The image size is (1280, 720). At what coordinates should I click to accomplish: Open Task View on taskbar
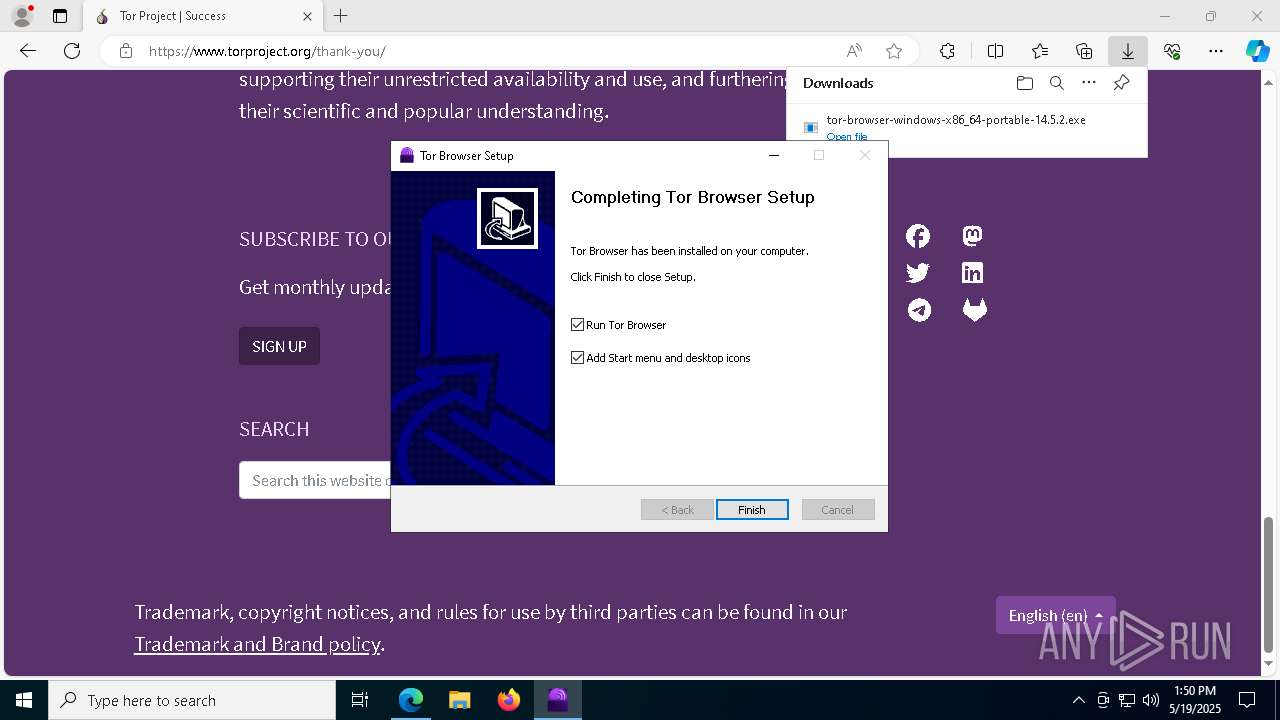pos(360,700)
